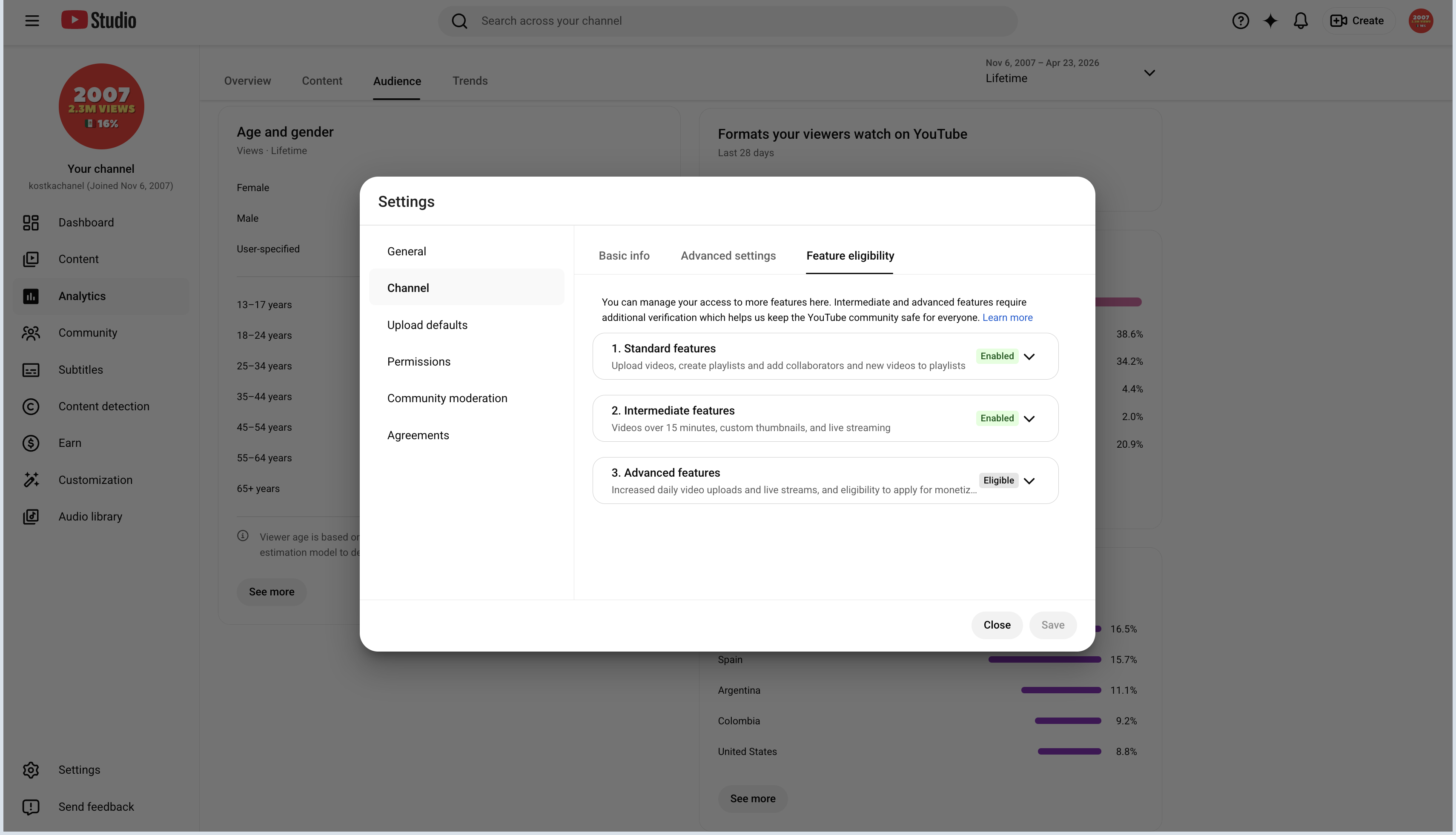Click the Learn more link
Screen dimensions: 1456x835
click(1007, 317)
